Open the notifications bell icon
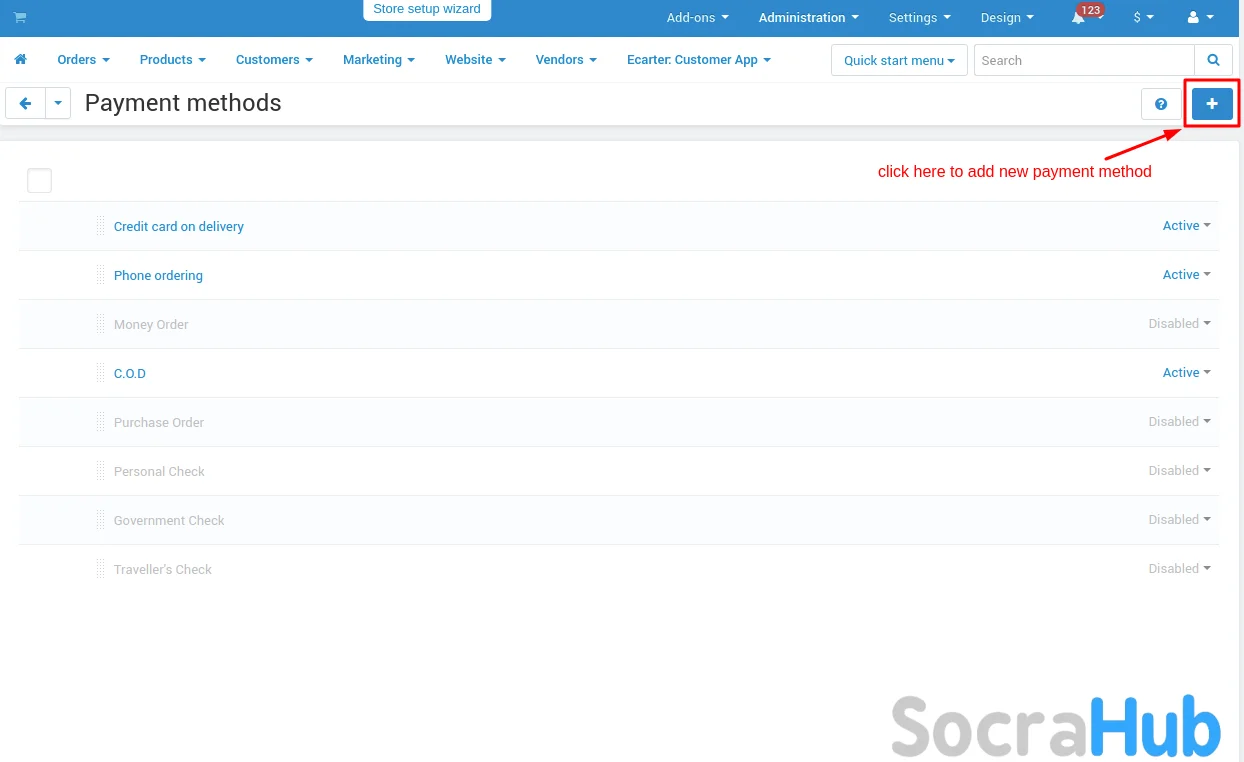The image size is (1244, 762). coord(1079,18)
